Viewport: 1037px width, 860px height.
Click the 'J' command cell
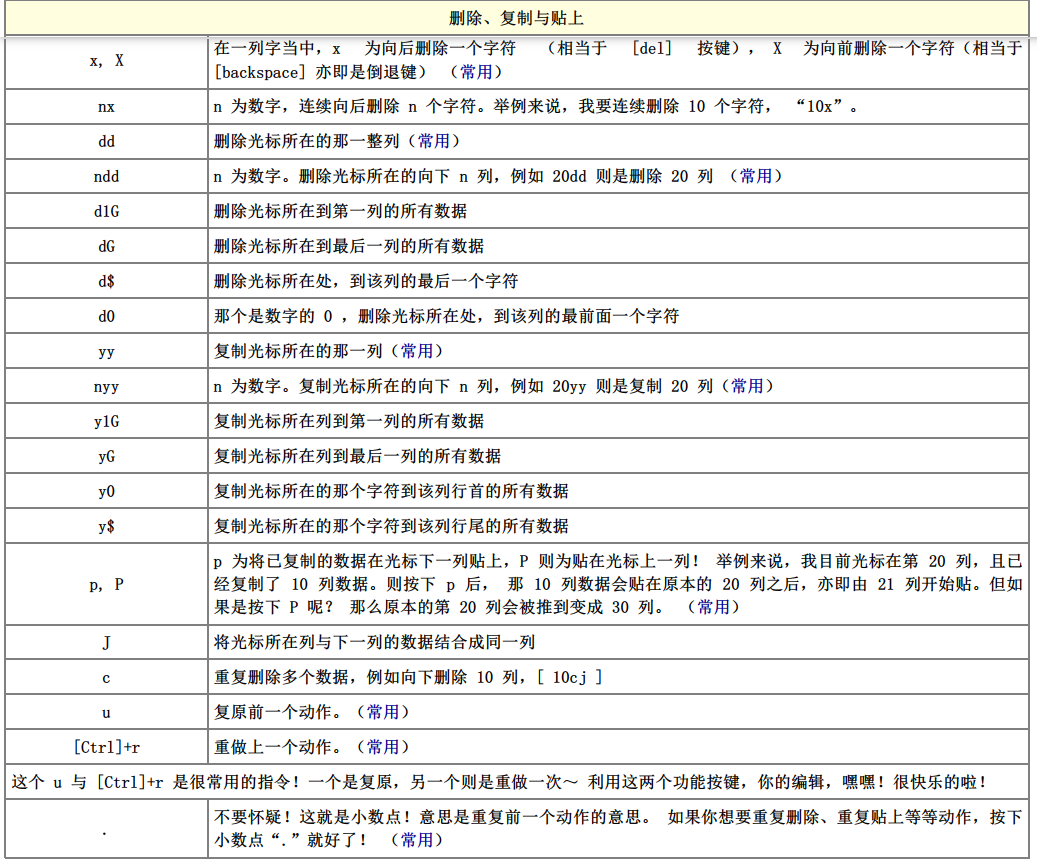click(106, 642)
